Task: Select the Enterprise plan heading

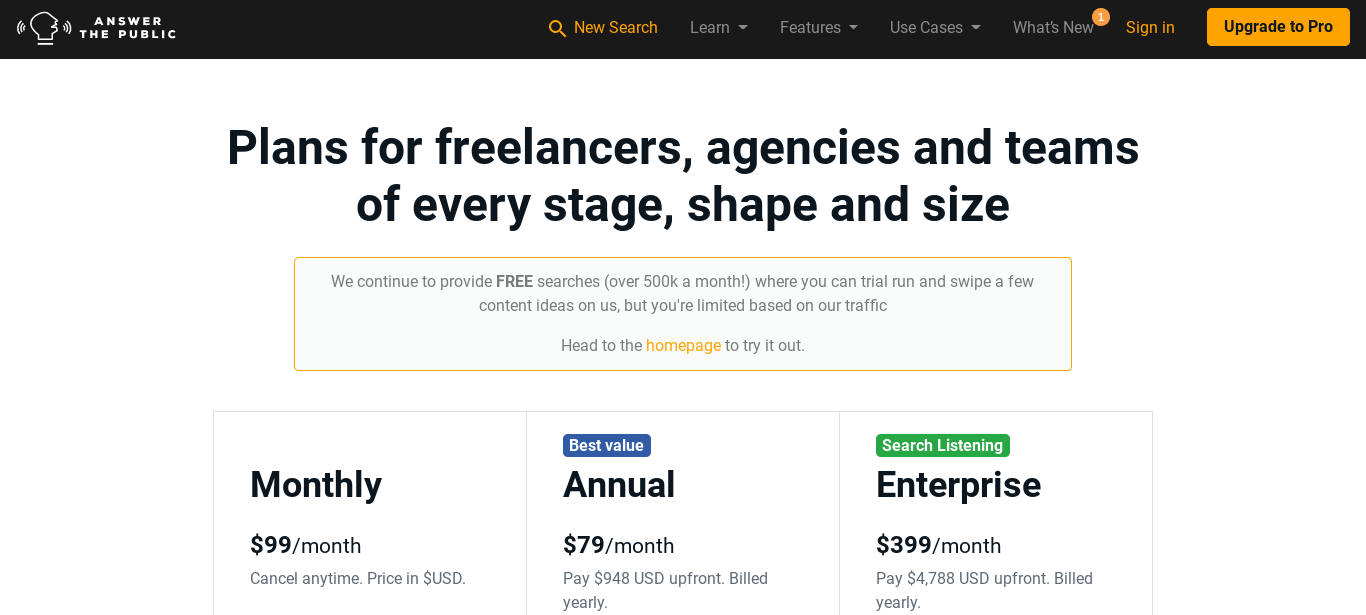Action: click(x=958, y=485)
